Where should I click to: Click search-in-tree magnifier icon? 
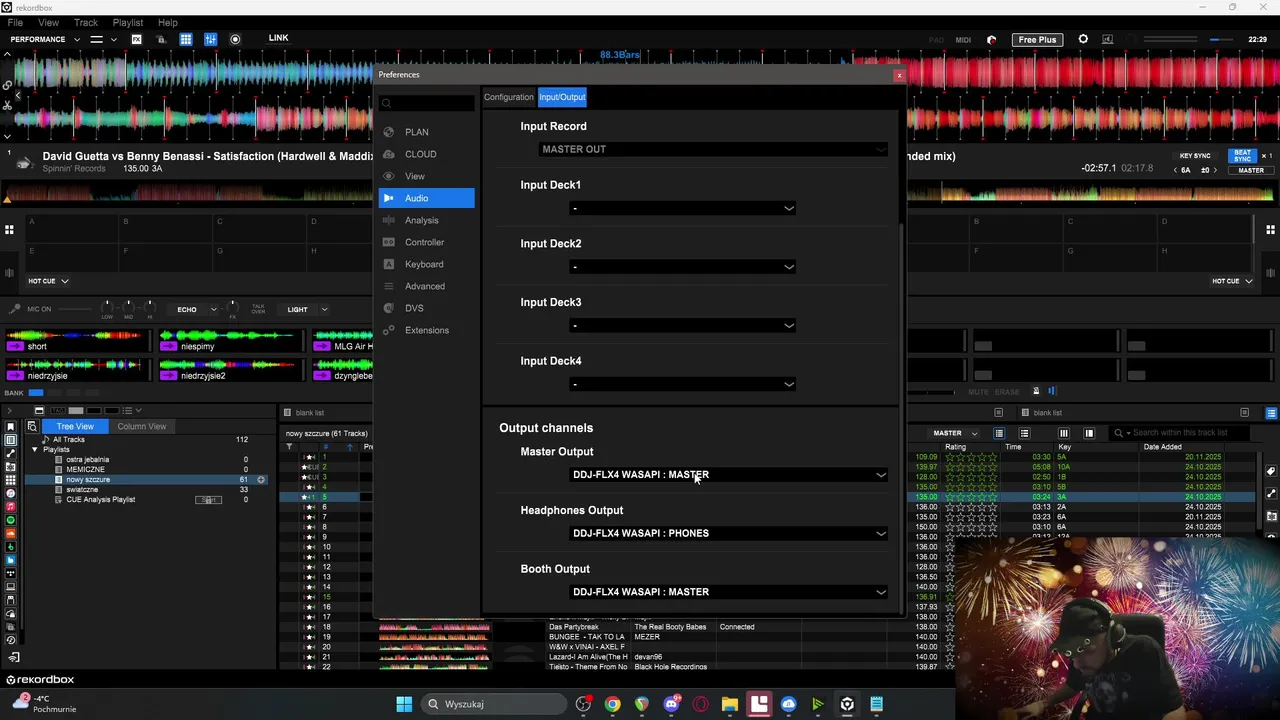click(x=32, y=426)
